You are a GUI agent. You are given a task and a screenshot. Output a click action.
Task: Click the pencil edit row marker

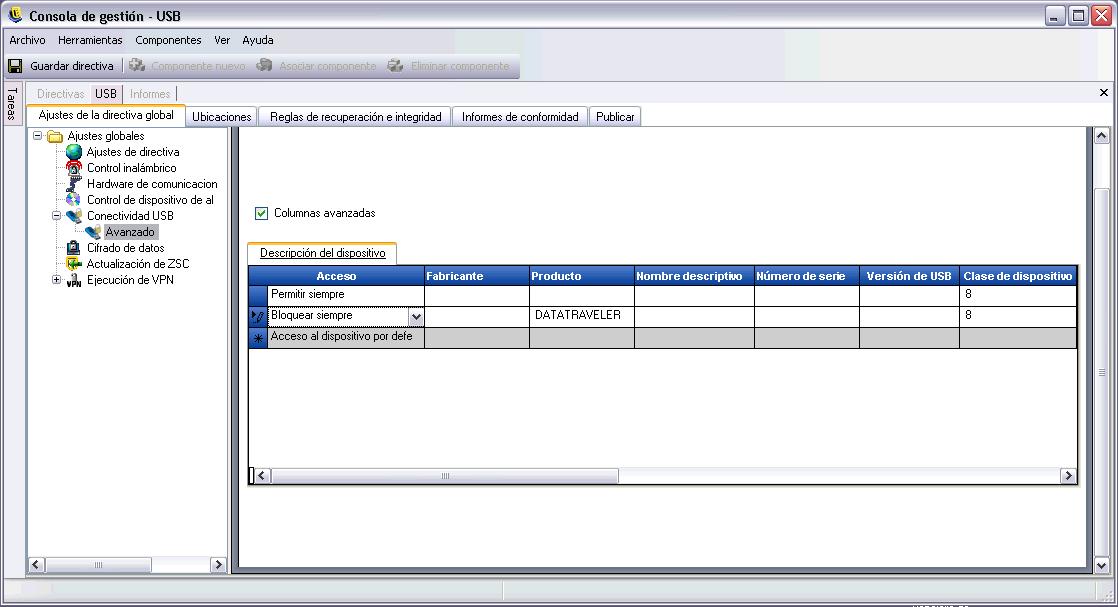tap(258, 316)
